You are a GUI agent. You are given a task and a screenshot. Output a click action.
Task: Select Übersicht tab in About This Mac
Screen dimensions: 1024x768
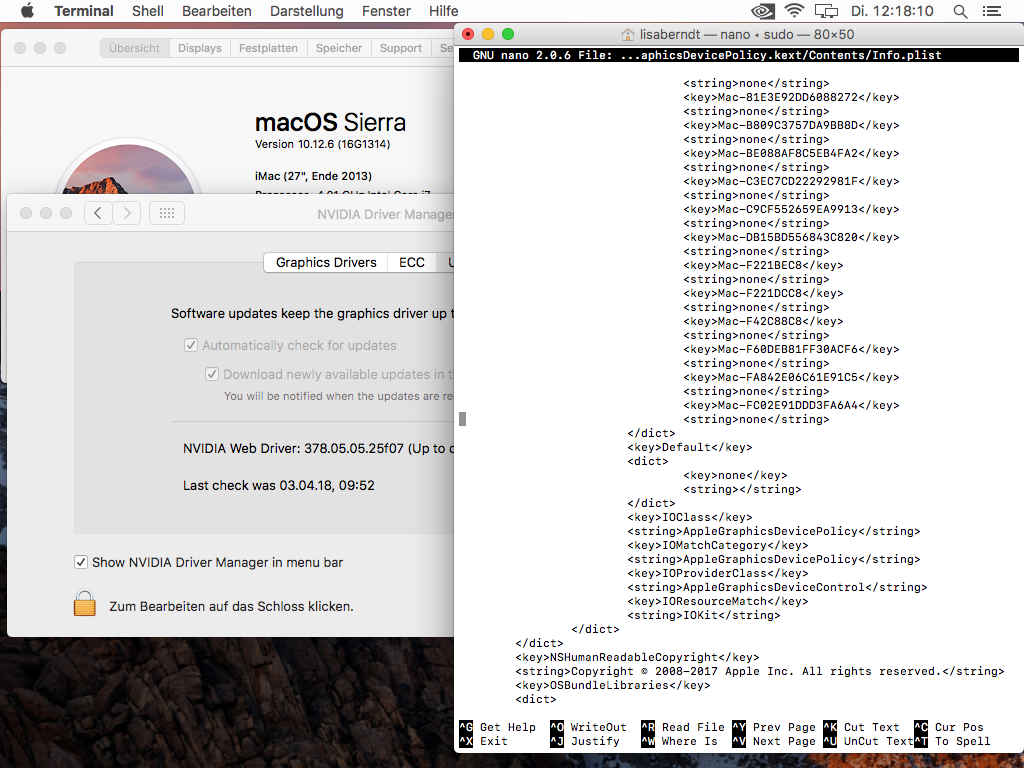tap(135, 48)
